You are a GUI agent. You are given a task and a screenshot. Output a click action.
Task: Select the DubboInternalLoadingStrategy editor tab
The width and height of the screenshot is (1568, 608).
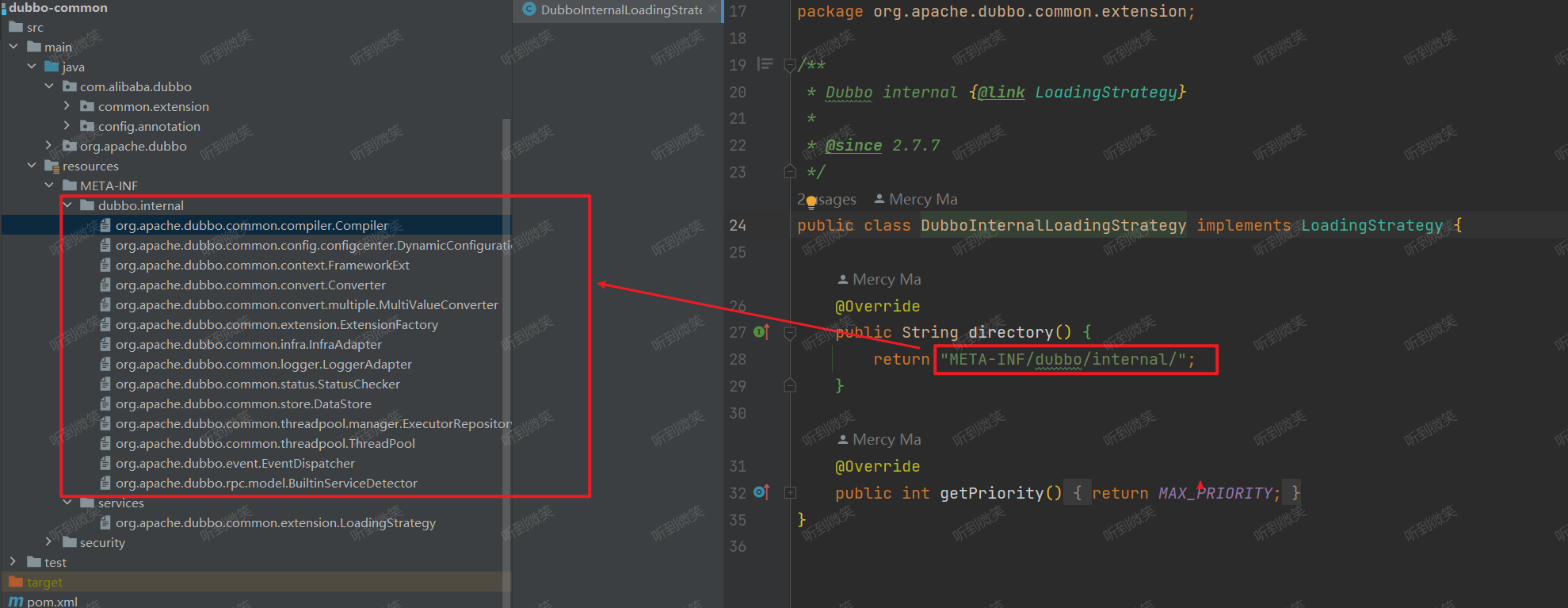click(618, 10)
